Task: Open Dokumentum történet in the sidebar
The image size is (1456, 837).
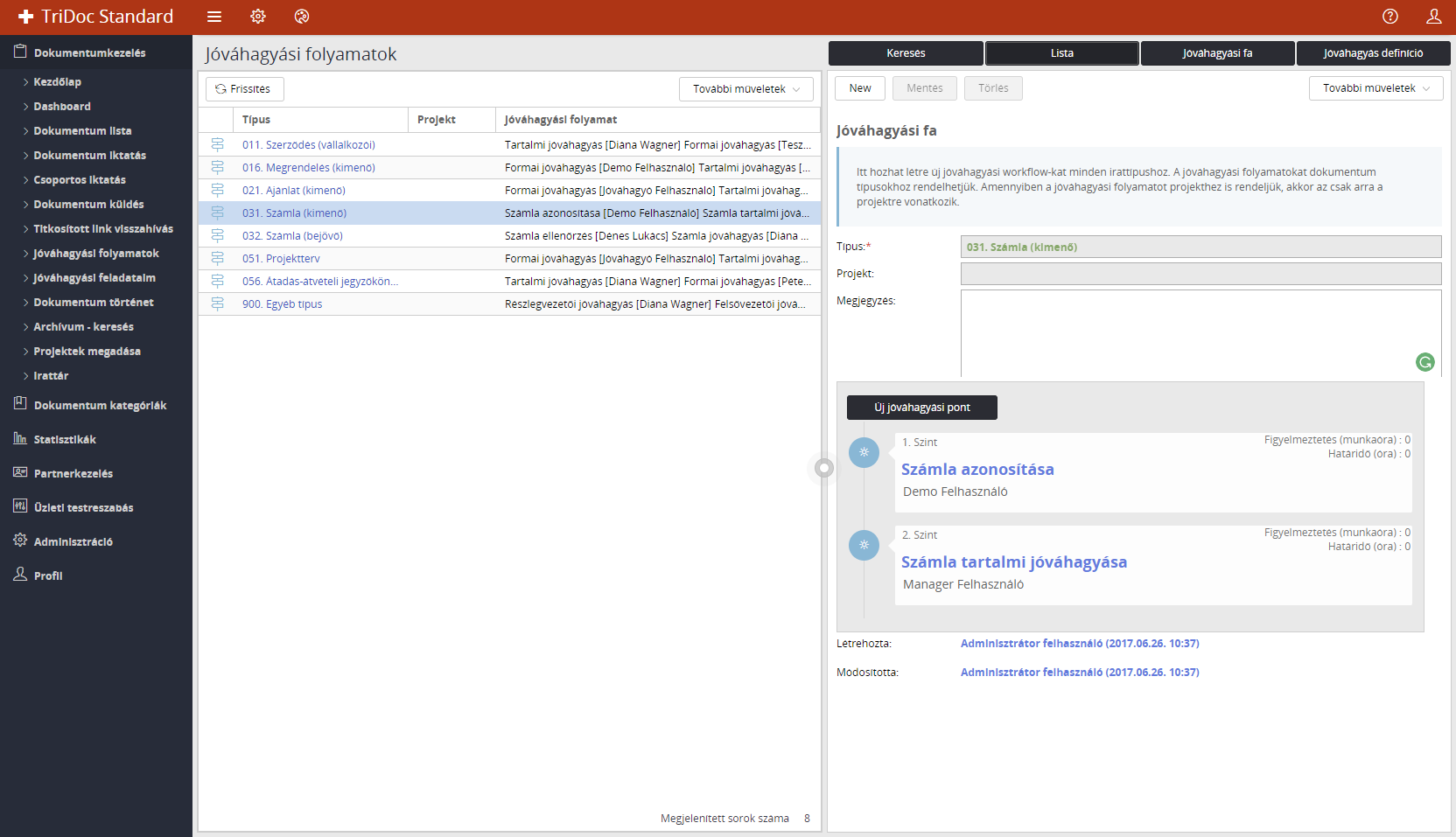Action: point(94,303)
